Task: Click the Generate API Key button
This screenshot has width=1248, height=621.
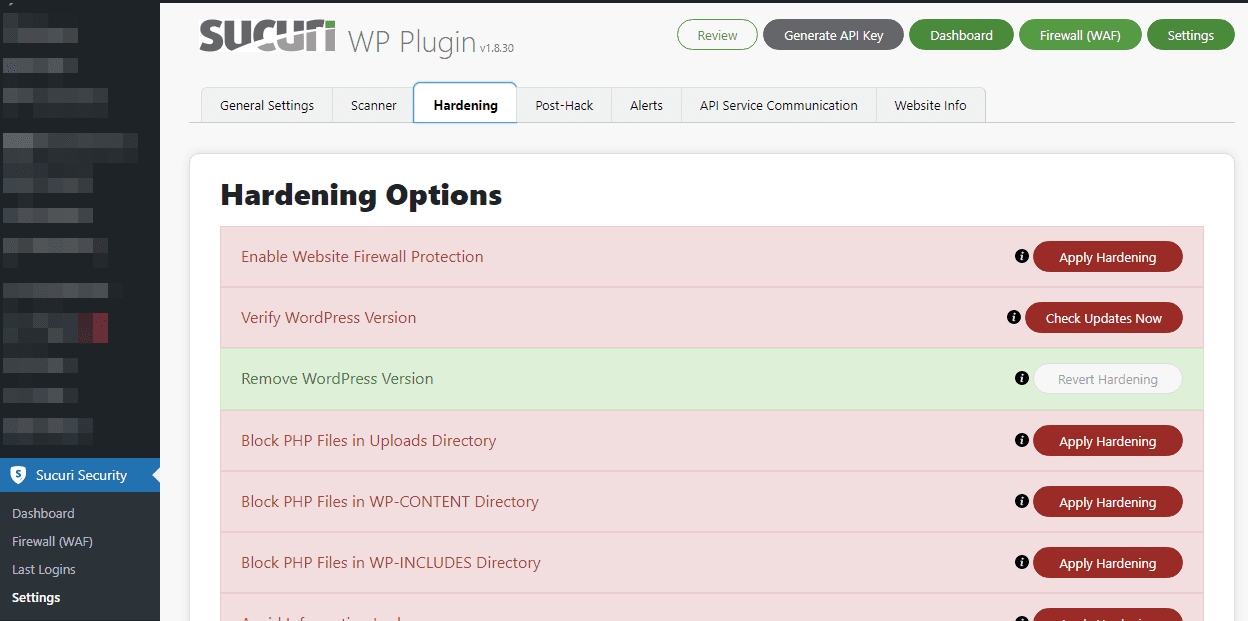Action: (x=833, y=35)
